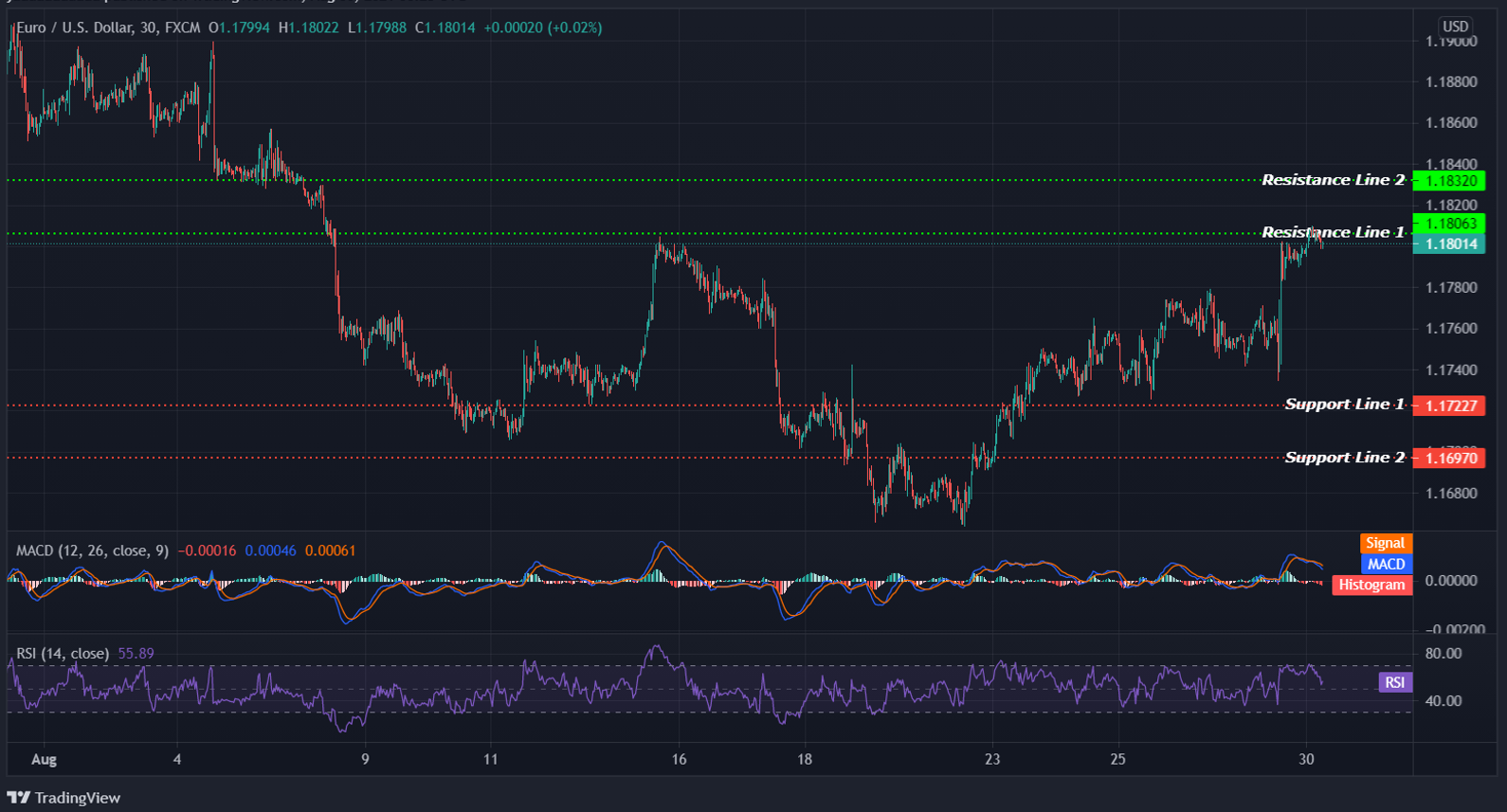The image size is (1507, 812).
Task: Click the 1.18800 price axis label
Action: tap(1451, 82)
